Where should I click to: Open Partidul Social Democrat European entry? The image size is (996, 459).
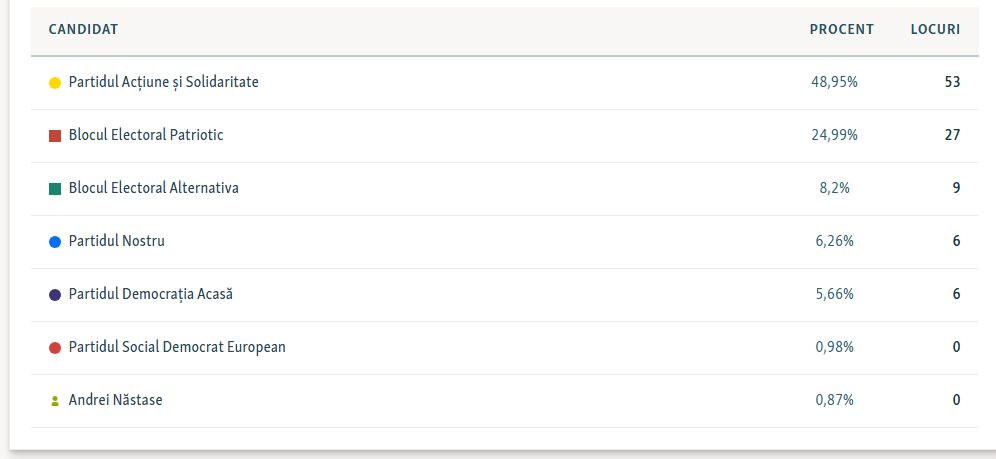click(177, 347)
